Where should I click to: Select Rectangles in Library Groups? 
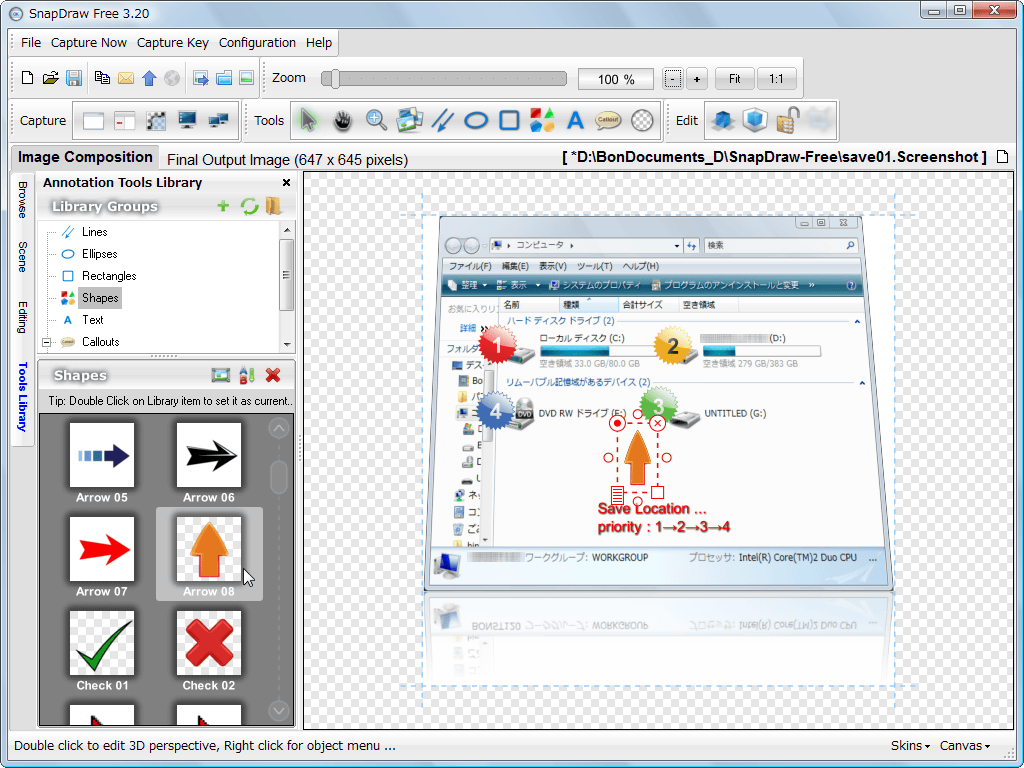[x=109, y=276]
